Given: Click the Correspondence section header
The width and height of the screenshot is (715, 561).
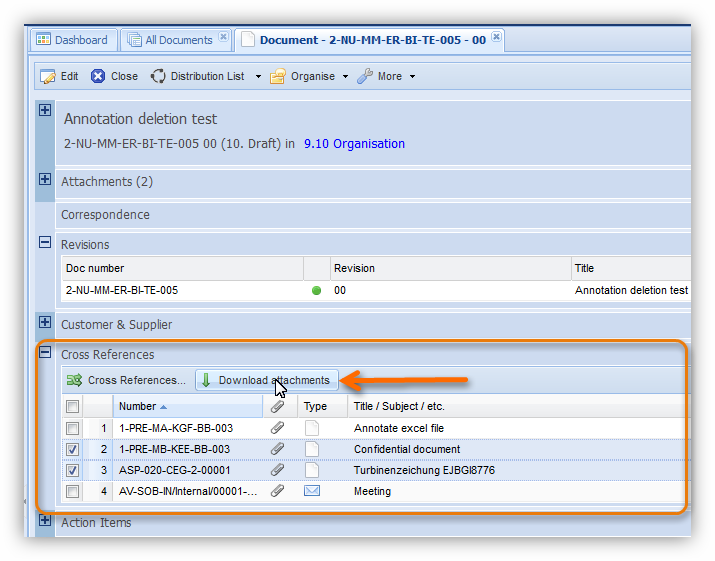Looking at the screenshot, I should tap(373, 215).
